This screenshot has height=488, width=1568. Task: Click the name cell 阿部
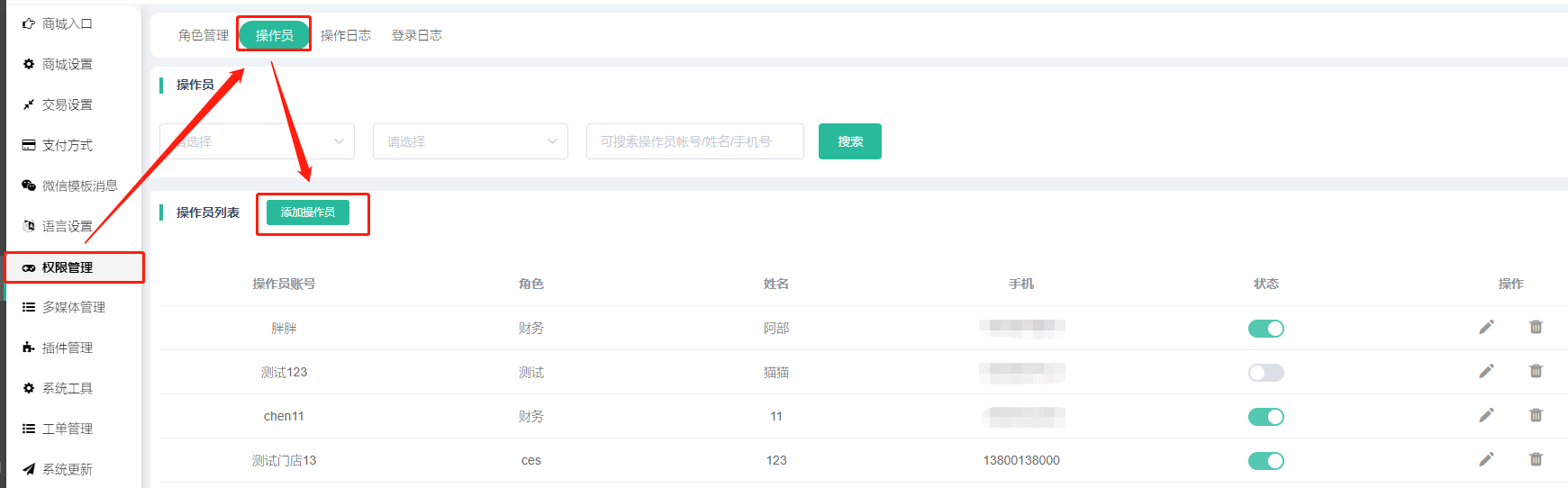pyautogui.click(x=776, y=328)
